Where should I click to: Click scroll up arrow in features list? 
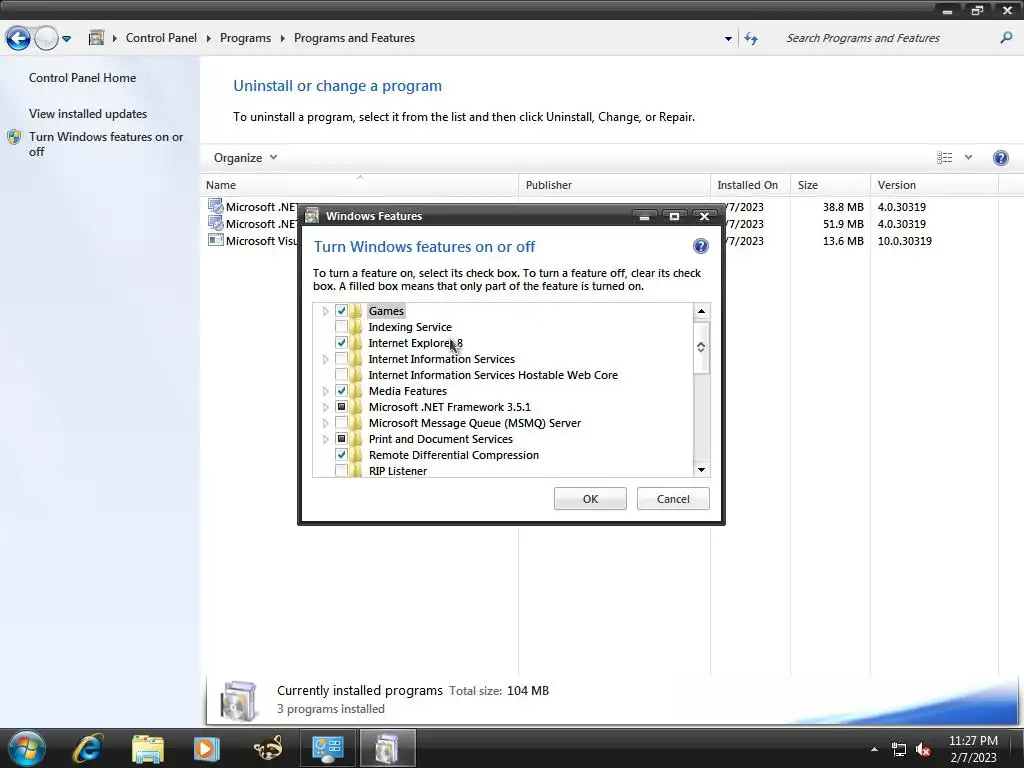pos(701,311)
